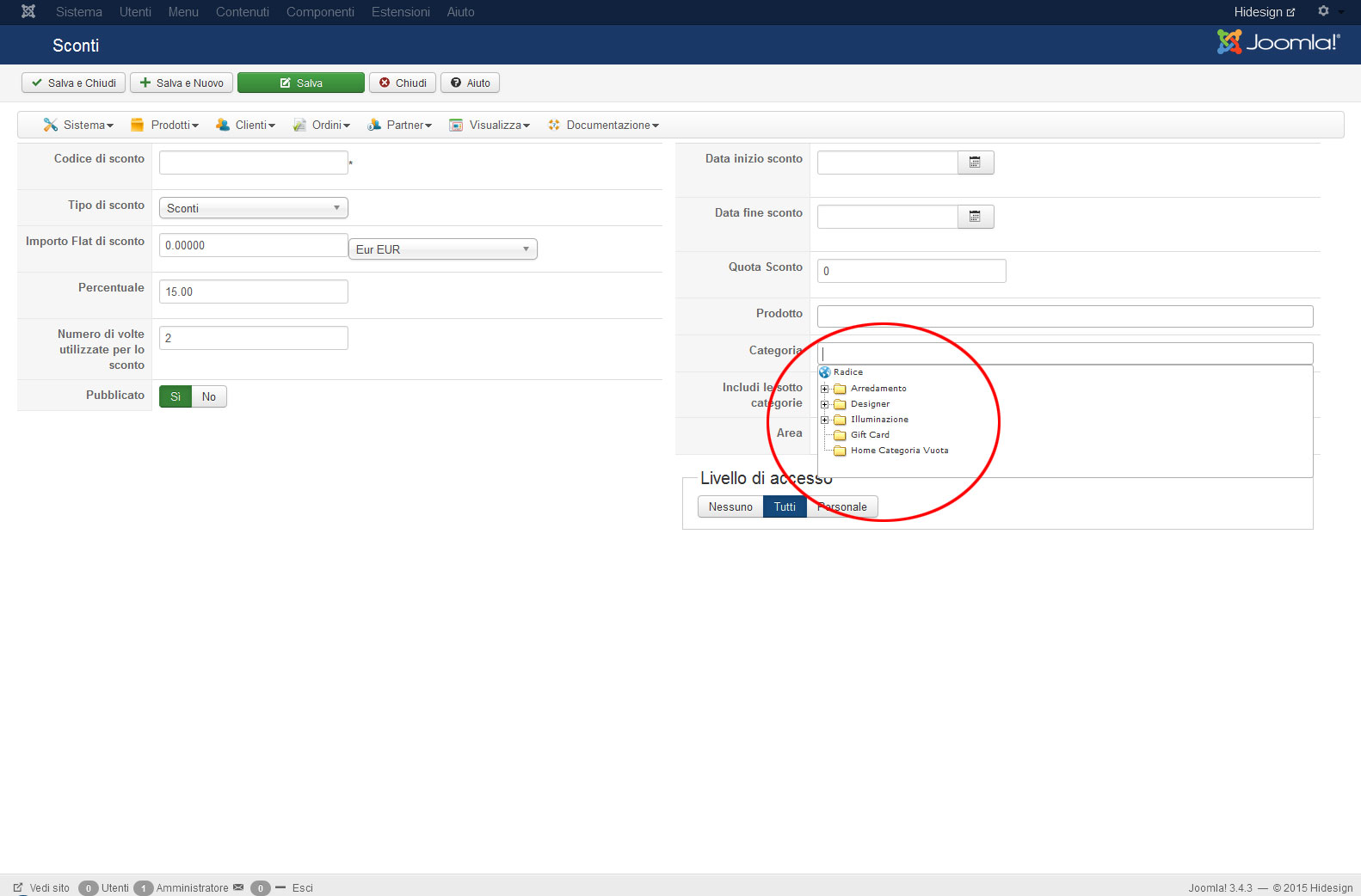
Task: Click the Quota Sconto field
Action: (x=912, y=271)
